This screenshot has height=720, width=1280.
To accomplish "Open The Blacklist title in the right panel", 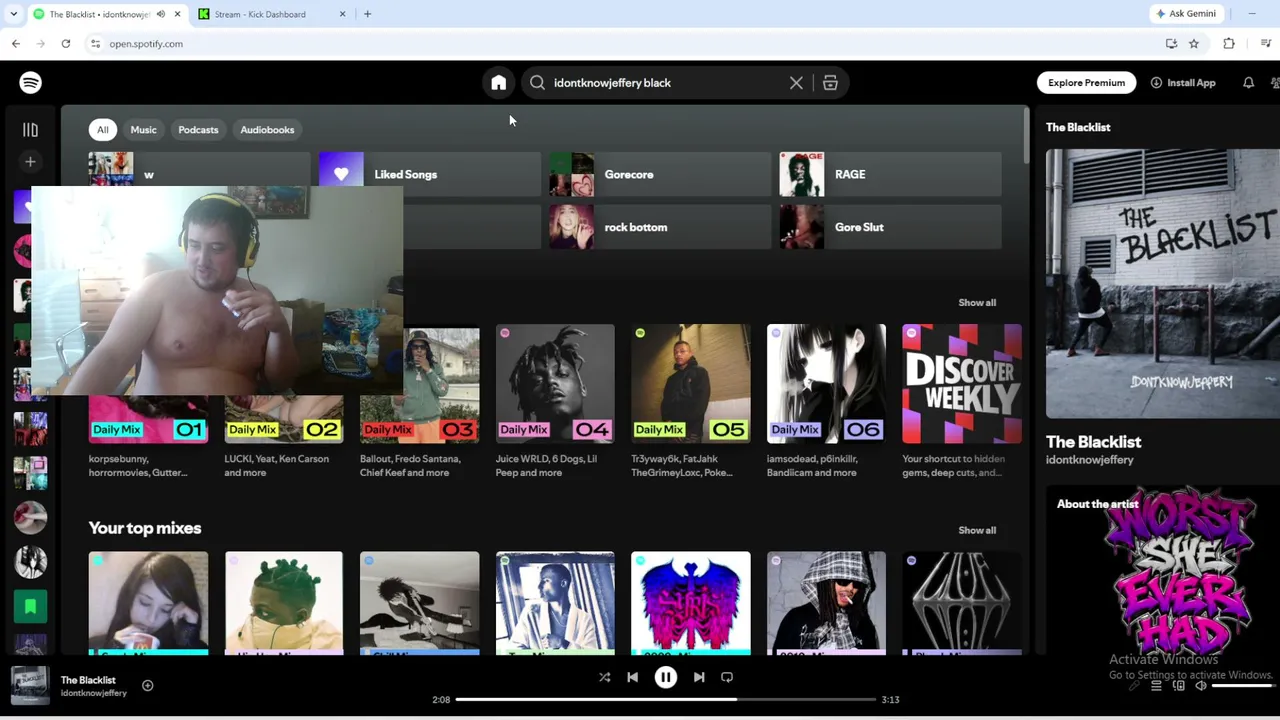I will coord(1093,442).
